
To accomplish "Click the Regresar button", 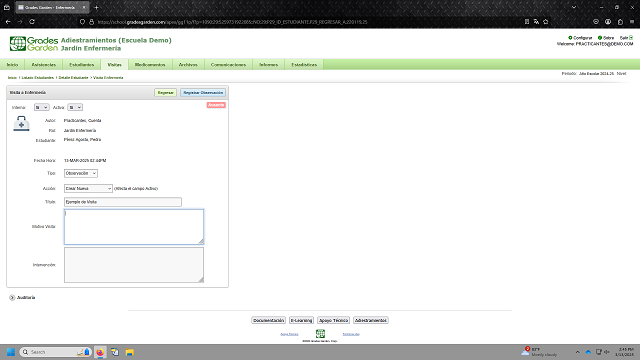I will 165,93.
